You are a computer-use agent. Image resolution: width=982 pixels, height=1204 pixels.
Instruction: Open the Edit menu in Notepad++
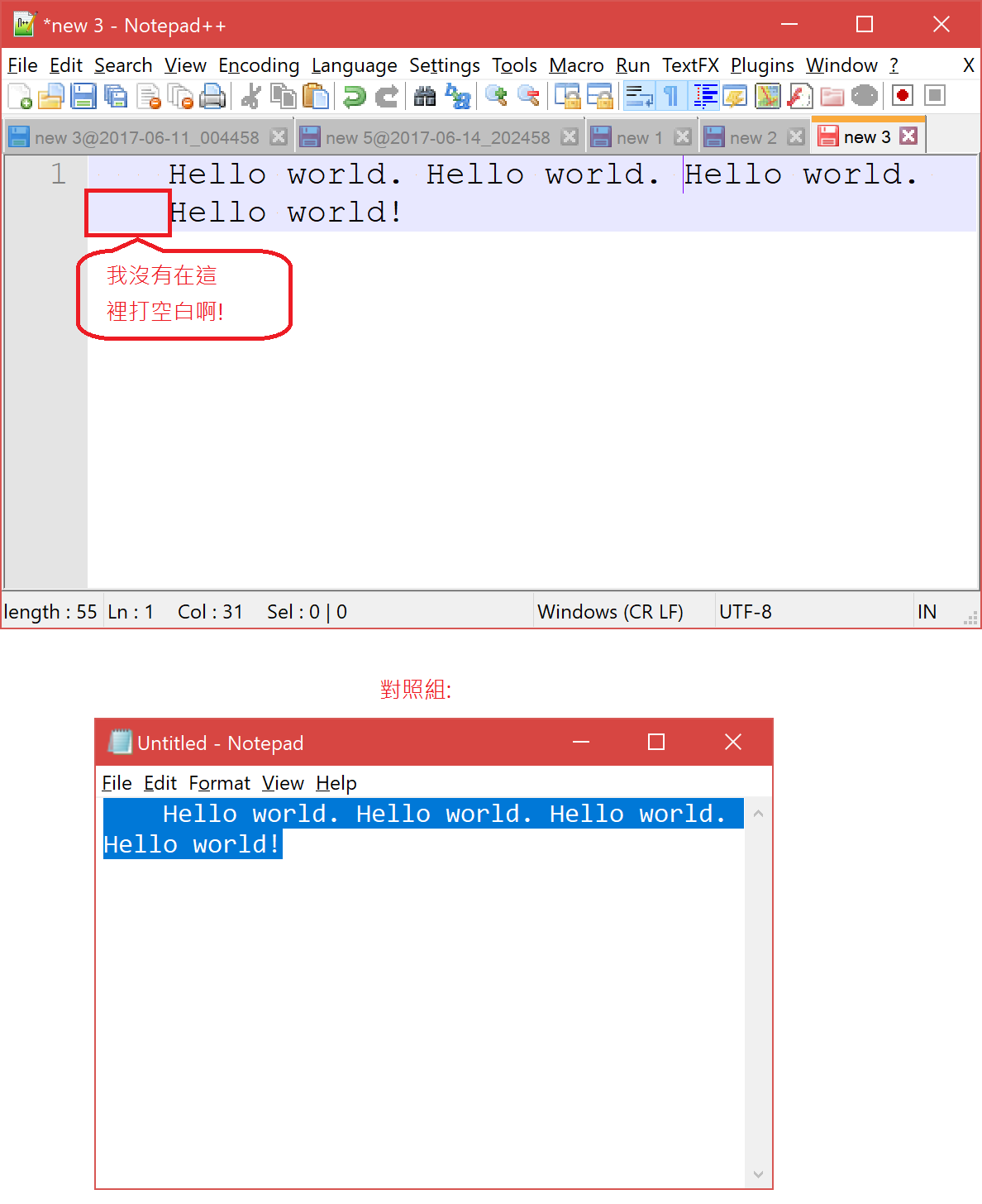coord(66,65)
